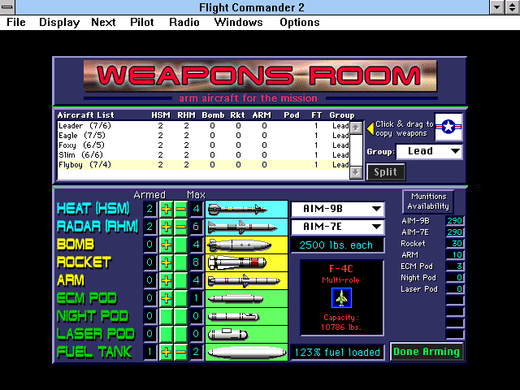Click ARM availability count 10

[455, 255]
